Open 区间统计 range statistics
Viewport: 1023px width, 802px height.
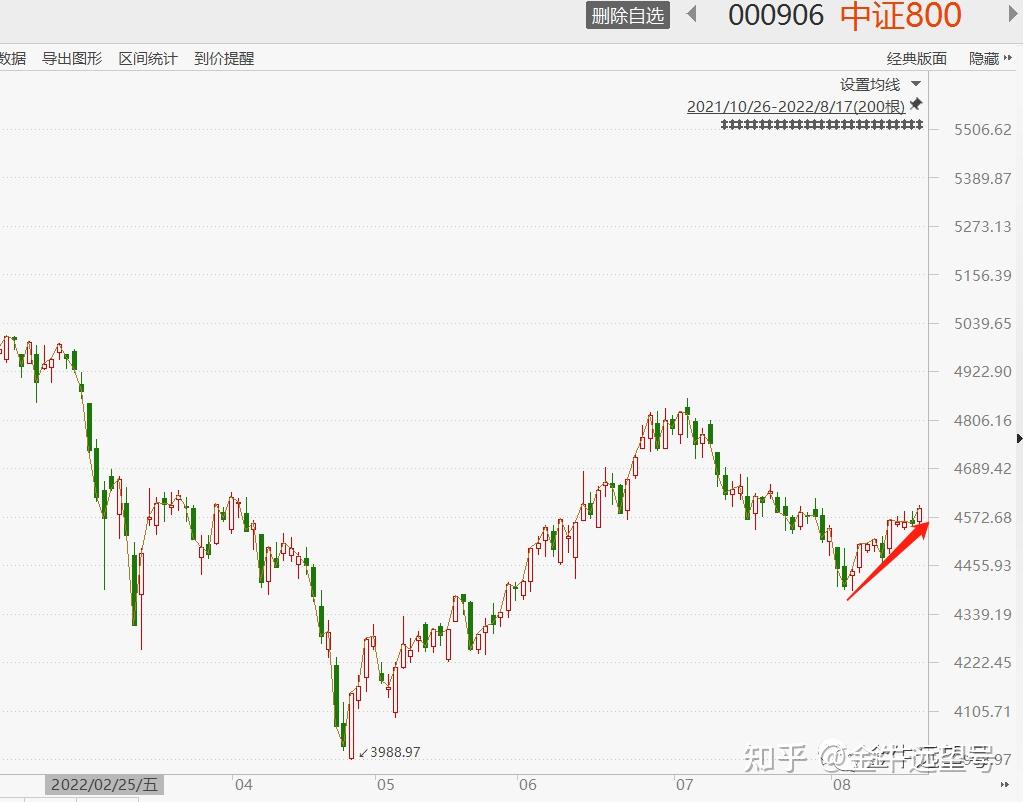pyautogui.click(x=148, y=59)
